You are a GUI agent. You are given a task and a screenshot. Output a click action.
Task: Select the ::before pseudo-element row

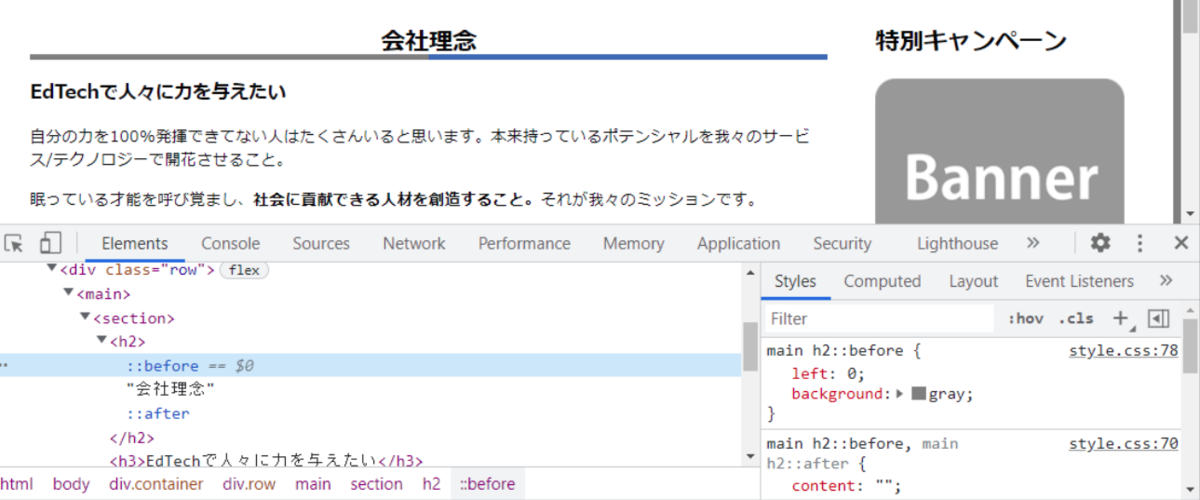pos(370,366)
